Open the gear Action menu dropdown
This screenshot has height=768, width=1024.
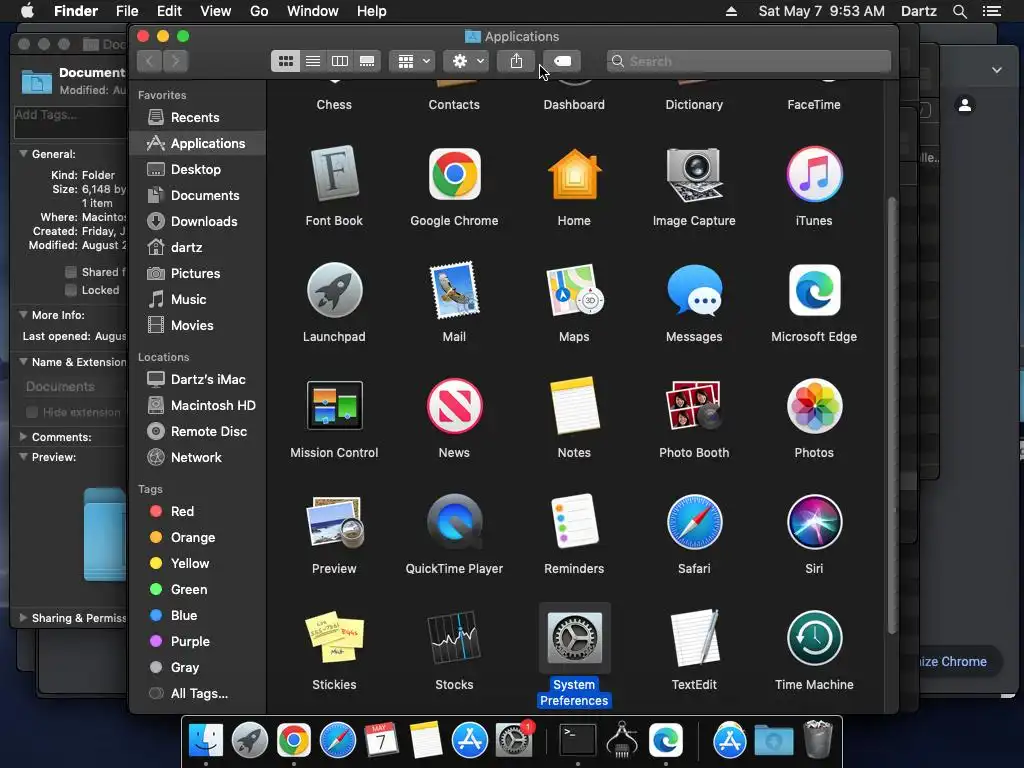[x=466, y=61]
